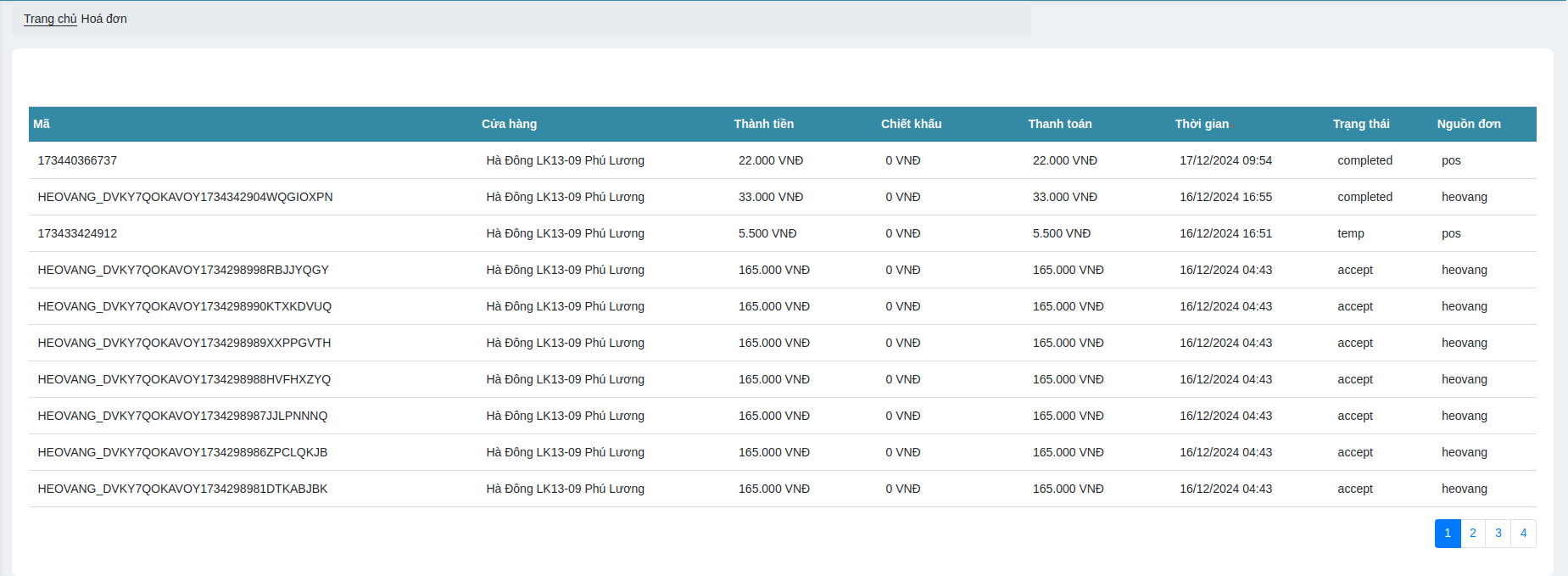1568x576 pixels.
Task: Click the temp status cell
Action: pyautogui.click(x=1350, y=233)
